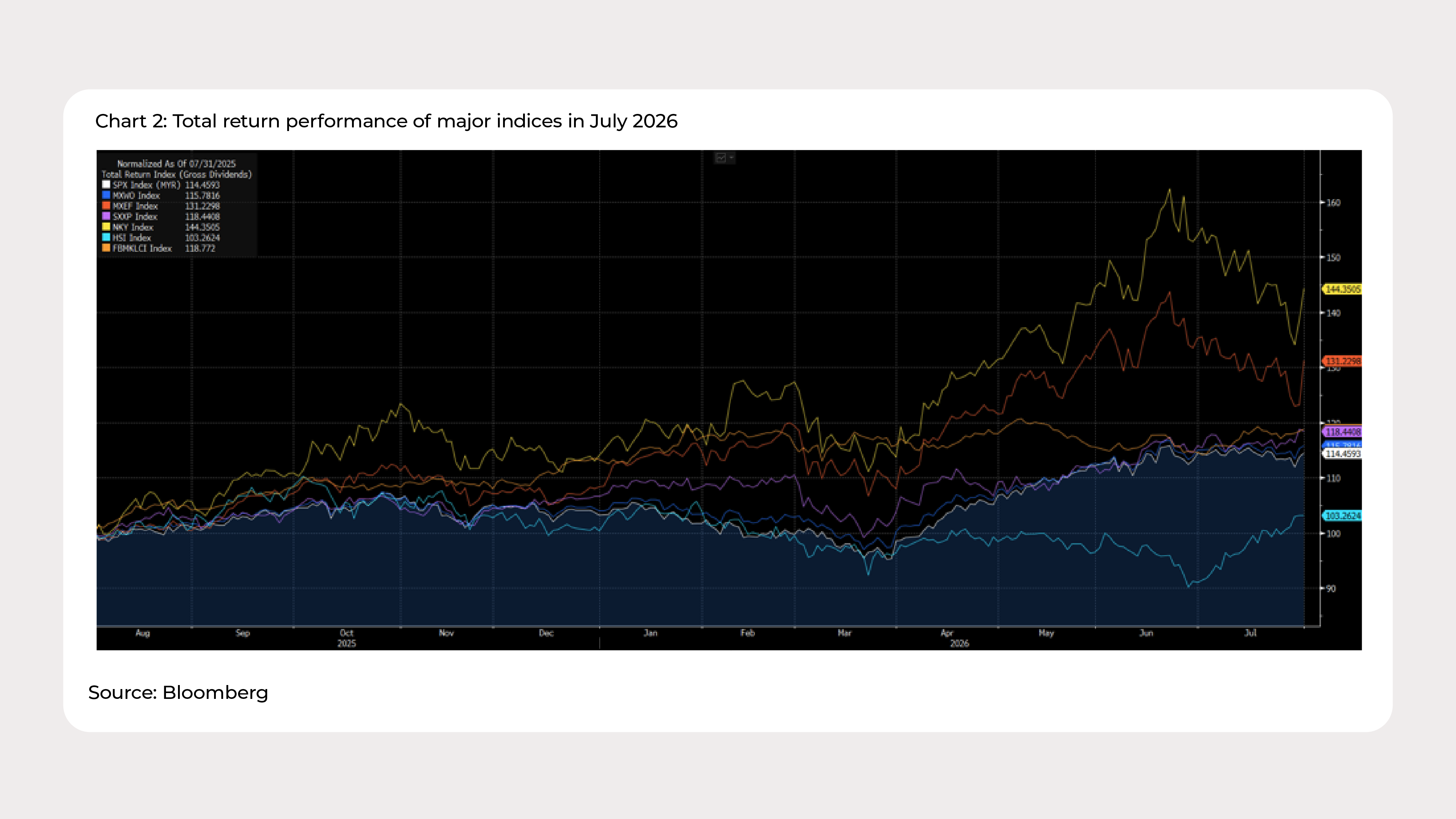The image size is (1456, 819).
Task: Click the white SPX Index legend swatch
Action: [106, 184]
